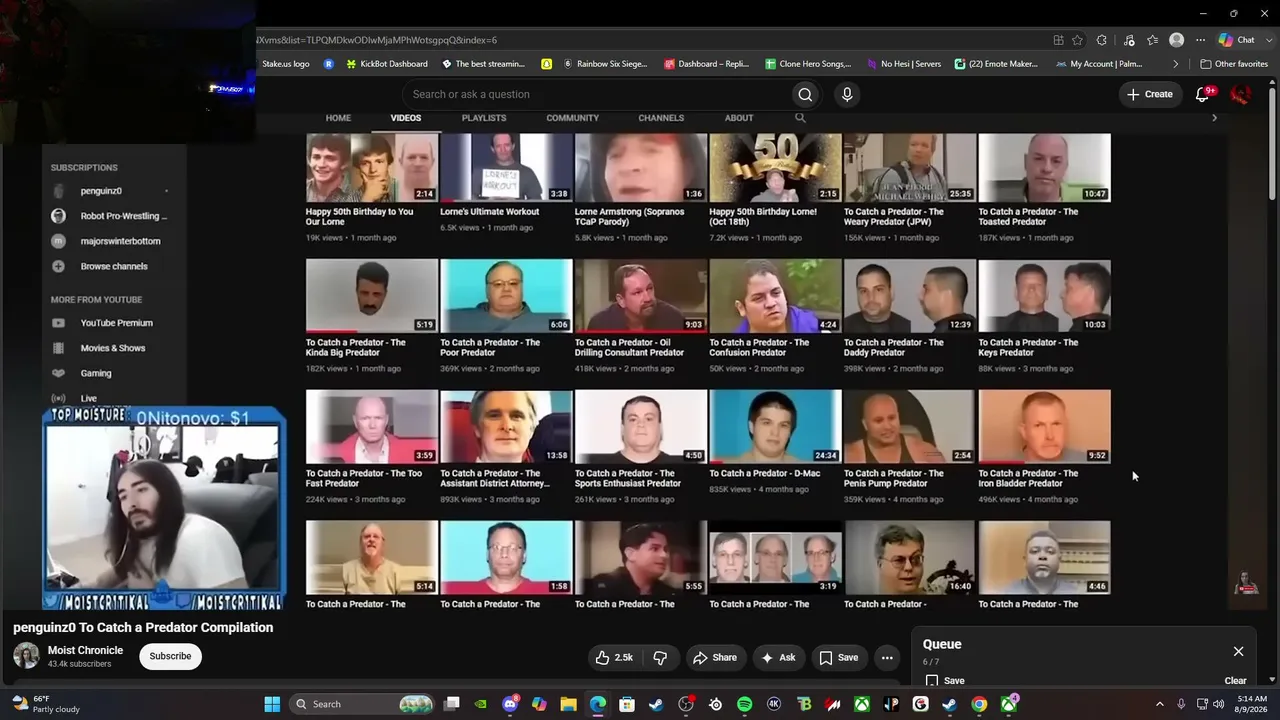Open the Stake.us logo bookmark

[x=284, y=64]
